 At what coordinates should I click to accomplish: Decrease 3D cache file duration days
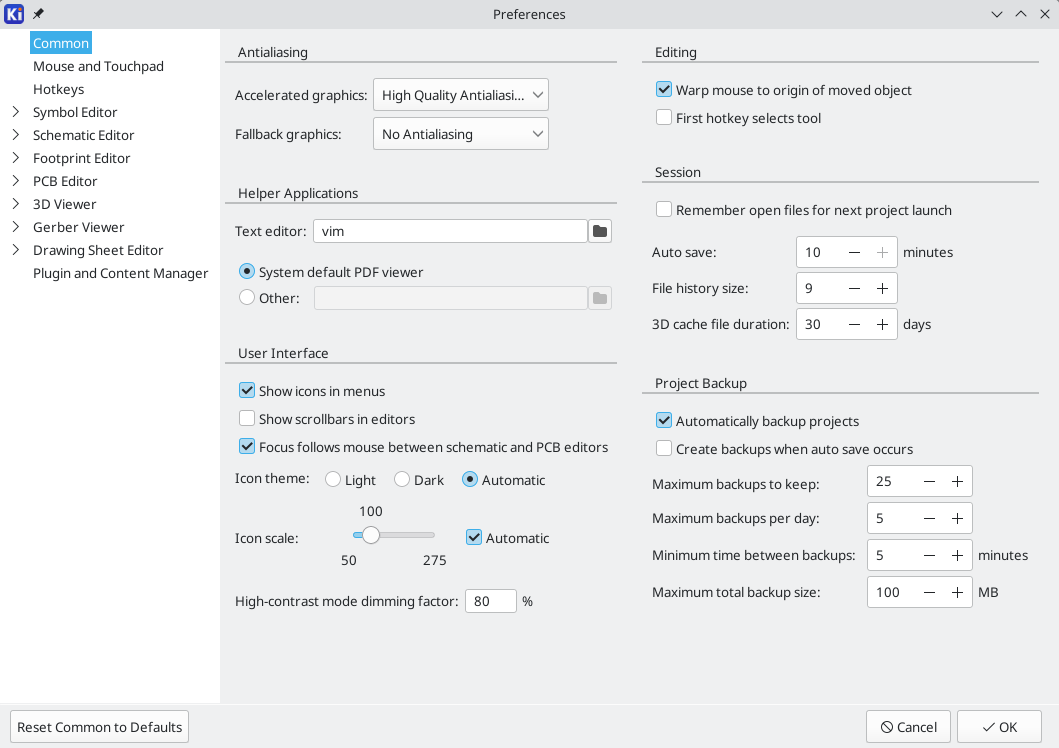point(854,325)
